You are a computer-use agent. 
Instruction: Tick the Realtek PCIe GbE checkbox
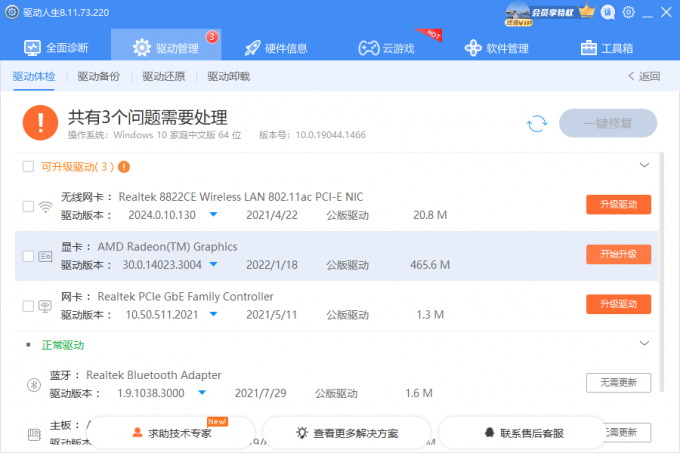pyautogui.click(x=28, y=306)
